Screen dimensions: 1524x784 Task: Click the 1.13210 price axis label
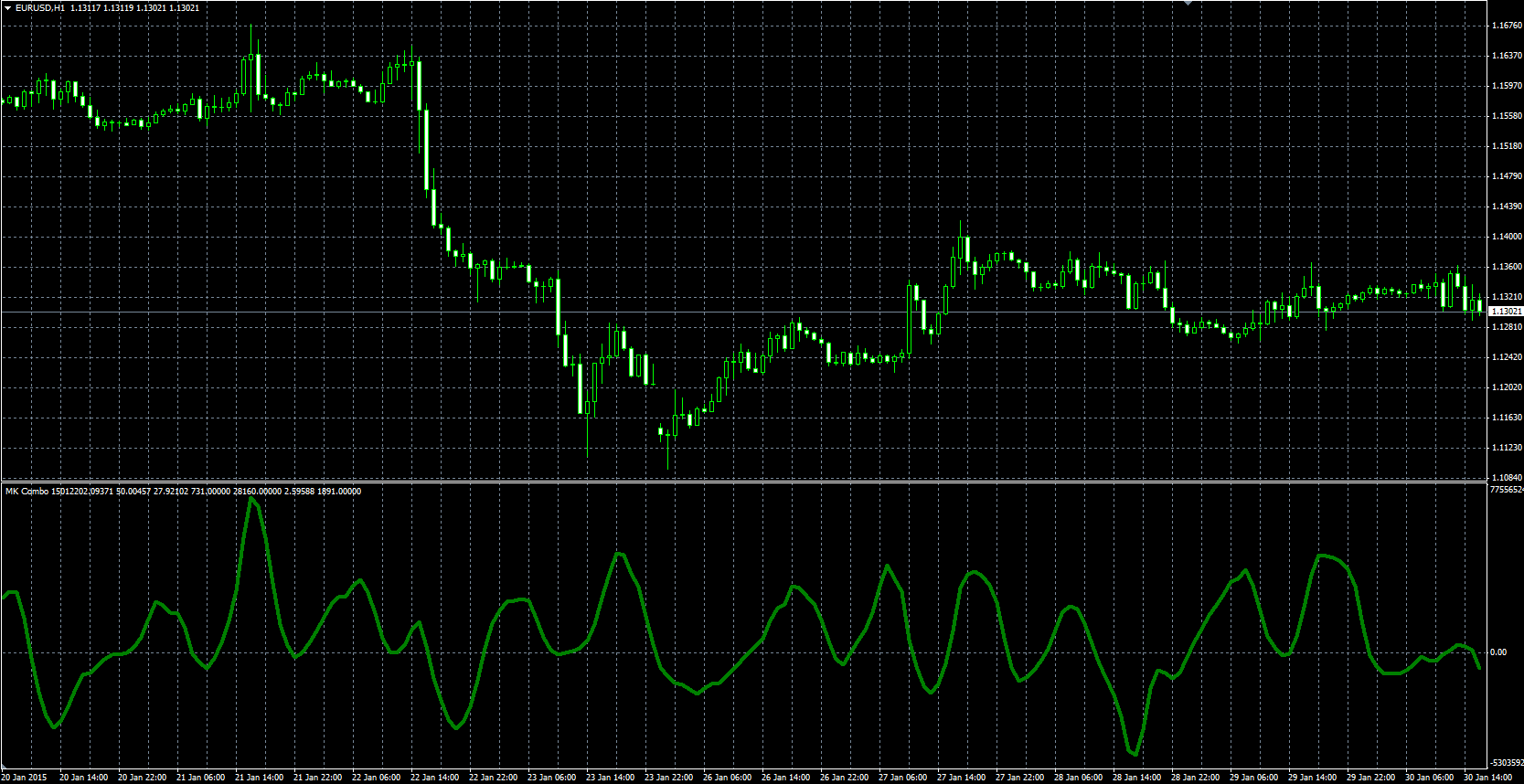point(1507,297)
